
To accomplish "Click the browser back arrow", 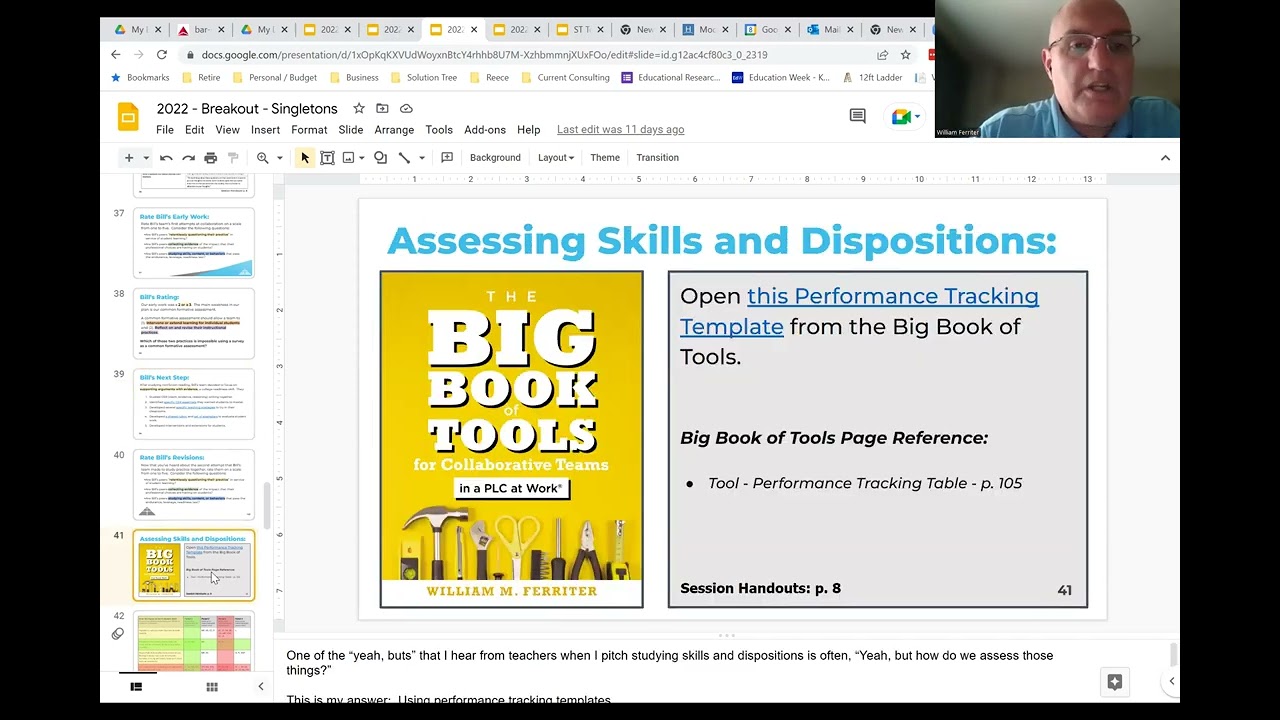I will click(116, 55).
